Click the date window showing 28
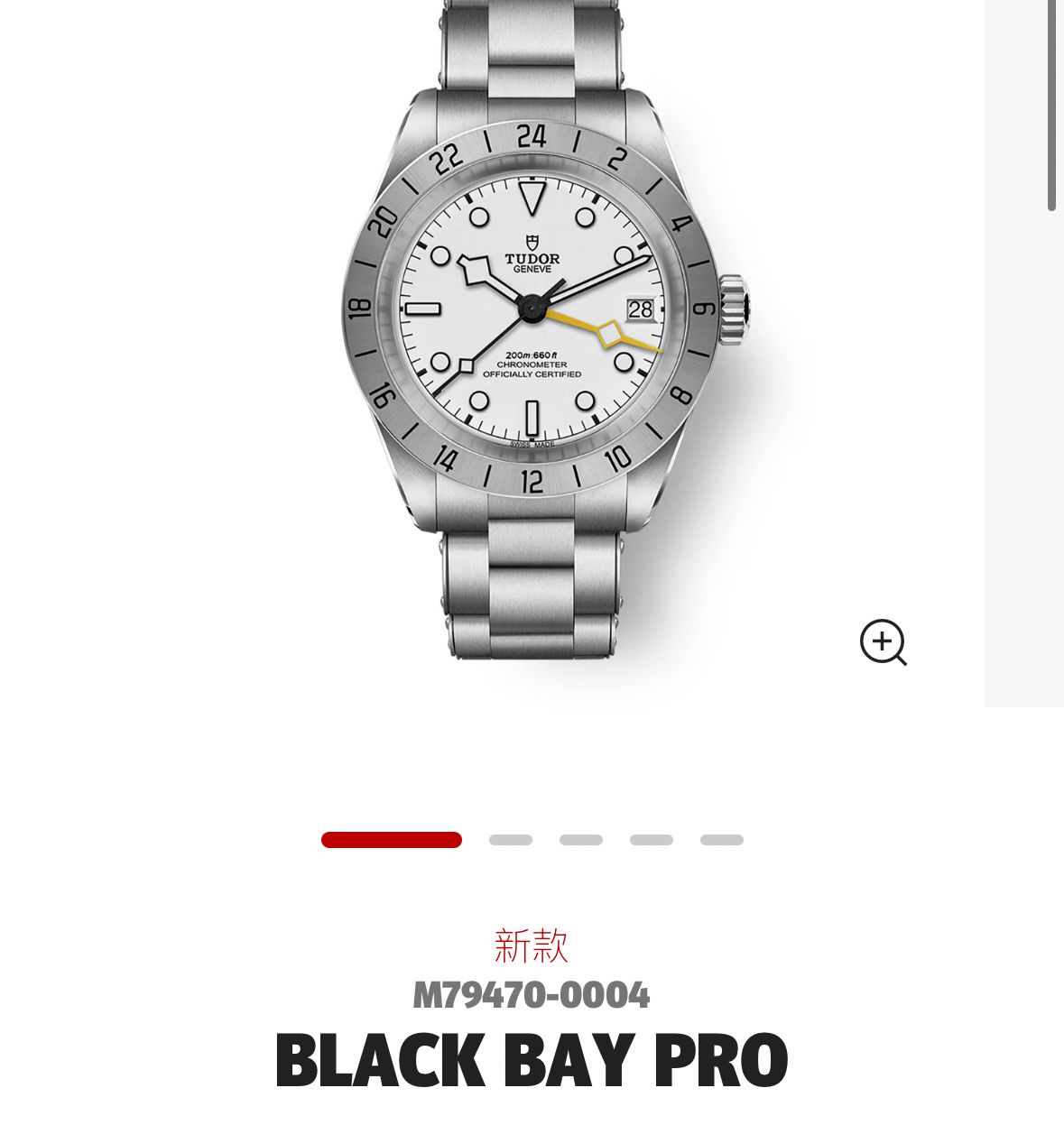 coord(640,309)
